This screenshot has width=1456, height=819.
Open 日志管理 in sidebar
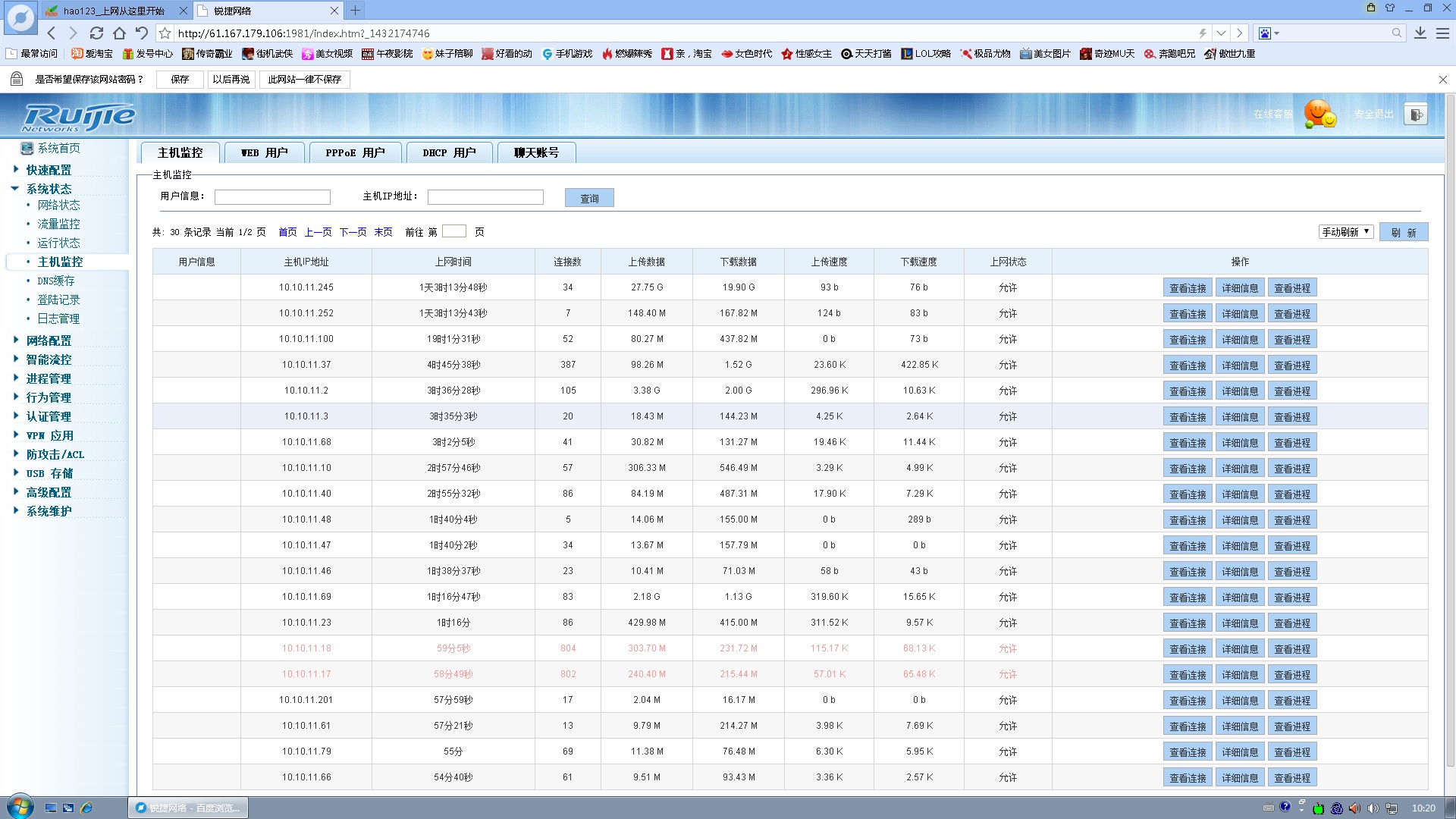(x=58, y=318)
